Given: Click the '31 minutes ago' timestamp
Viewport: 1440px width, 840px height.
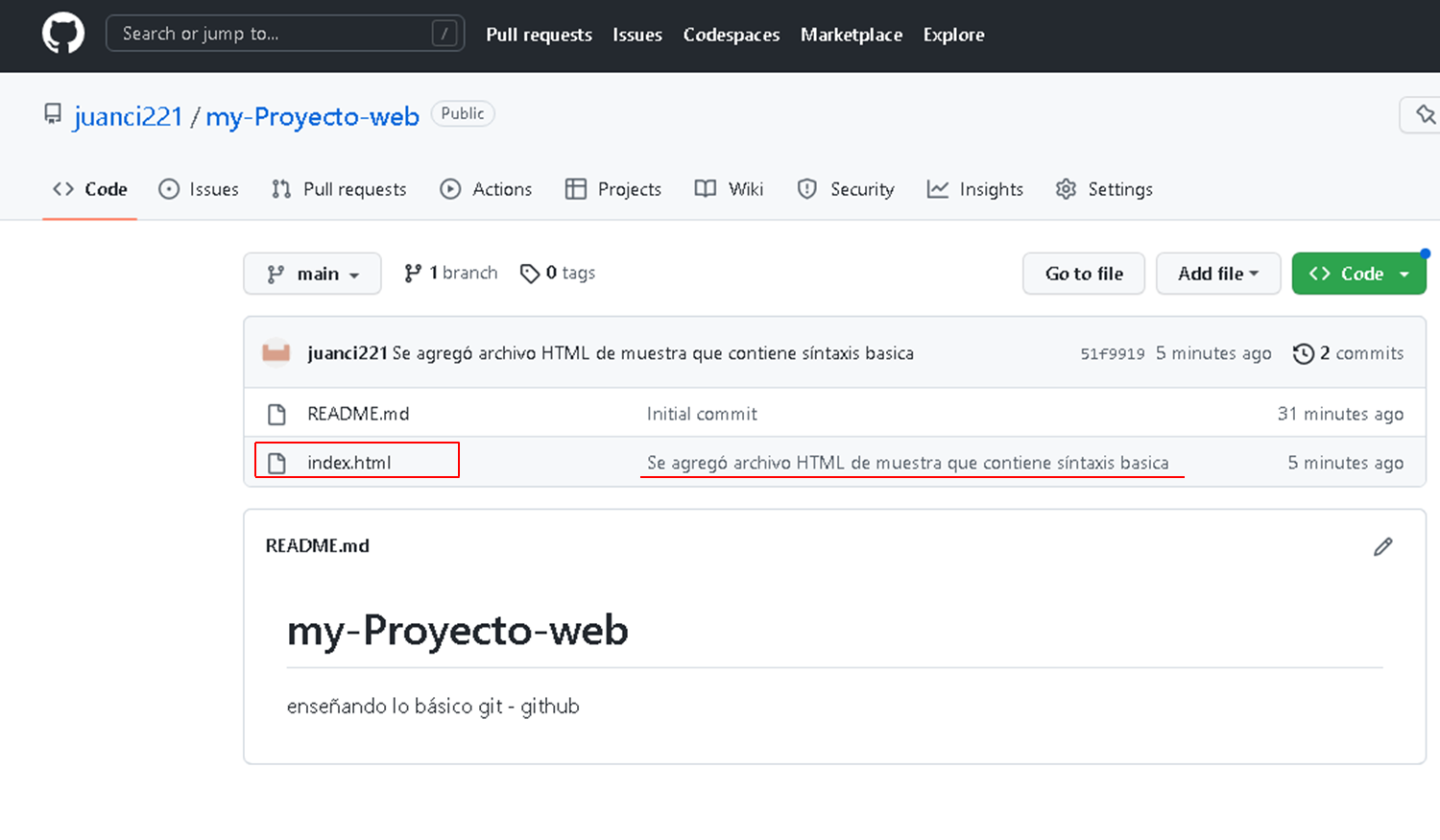Looking at the screenshot, I should [x=1340, y=414].
